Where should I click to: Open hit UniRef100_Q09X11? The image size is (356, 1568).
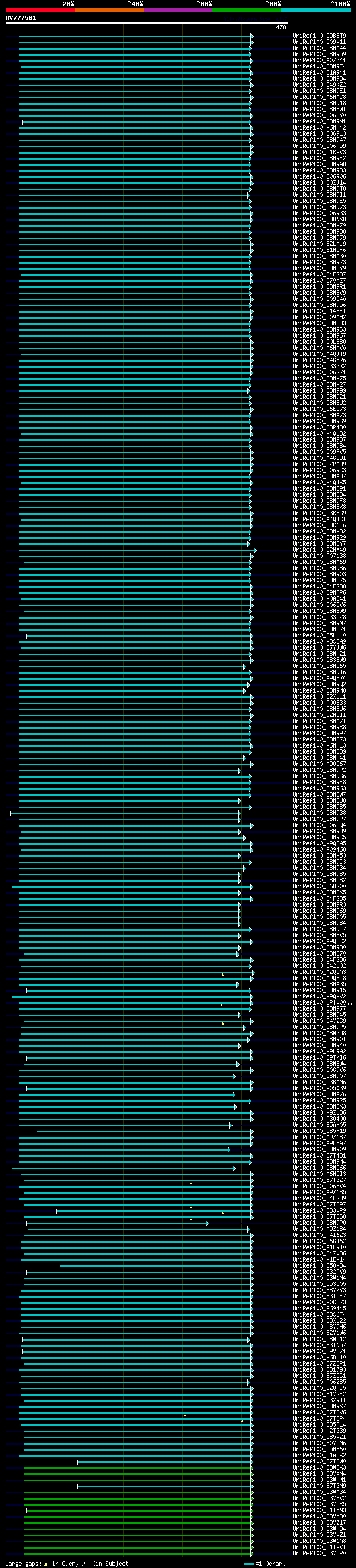point(319,42)
